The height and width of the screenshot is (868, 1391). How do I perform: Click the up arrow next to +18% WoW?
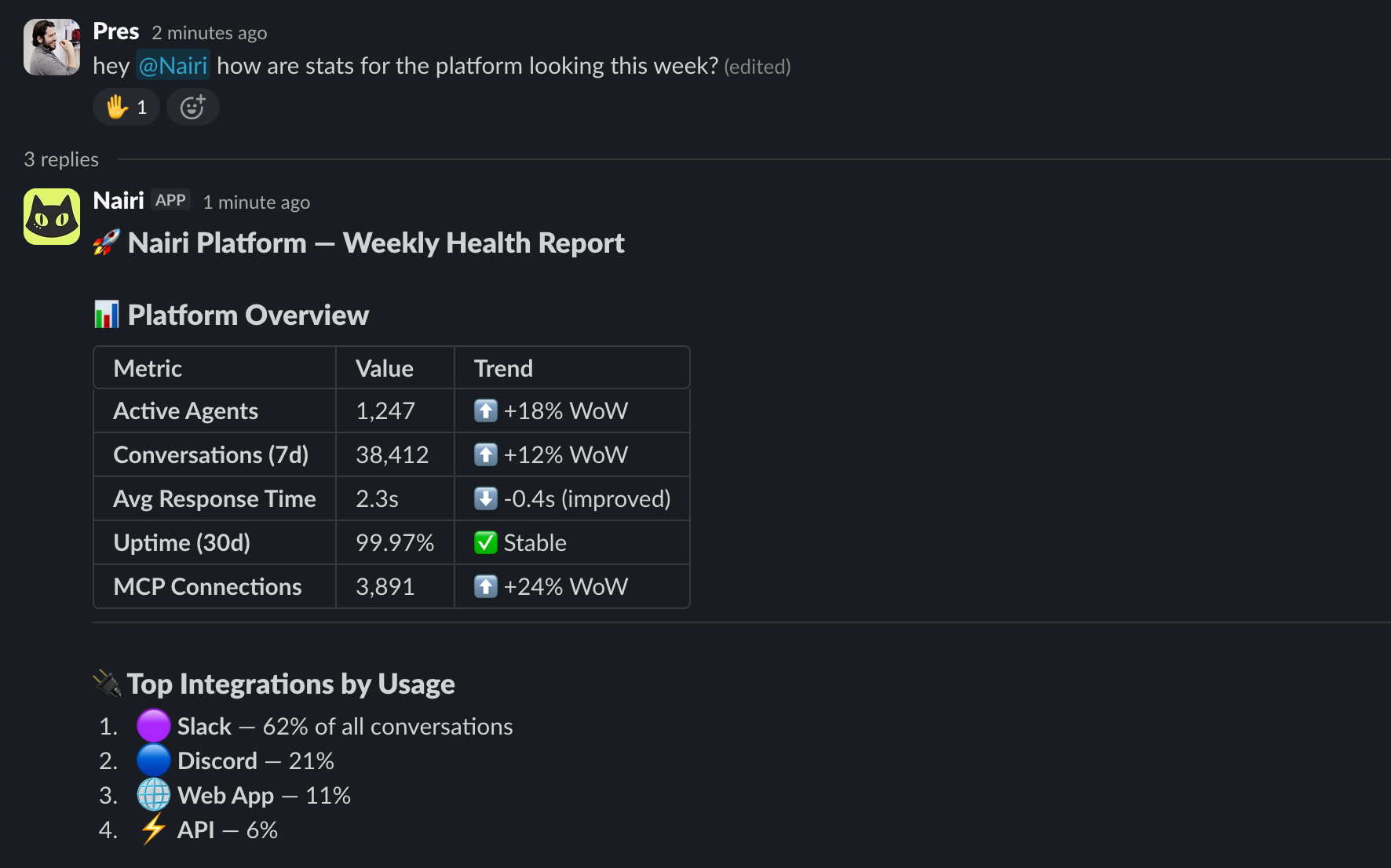click(x=486, y=410)
